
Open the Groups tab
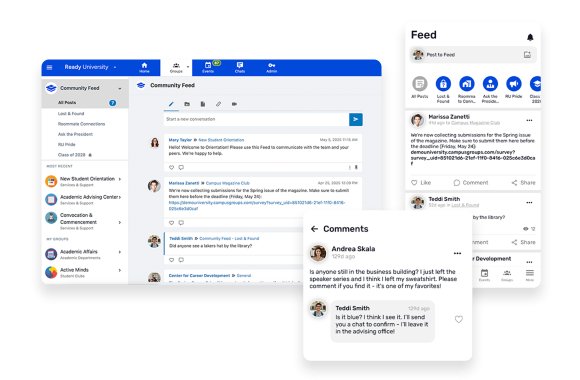[176, 68]
